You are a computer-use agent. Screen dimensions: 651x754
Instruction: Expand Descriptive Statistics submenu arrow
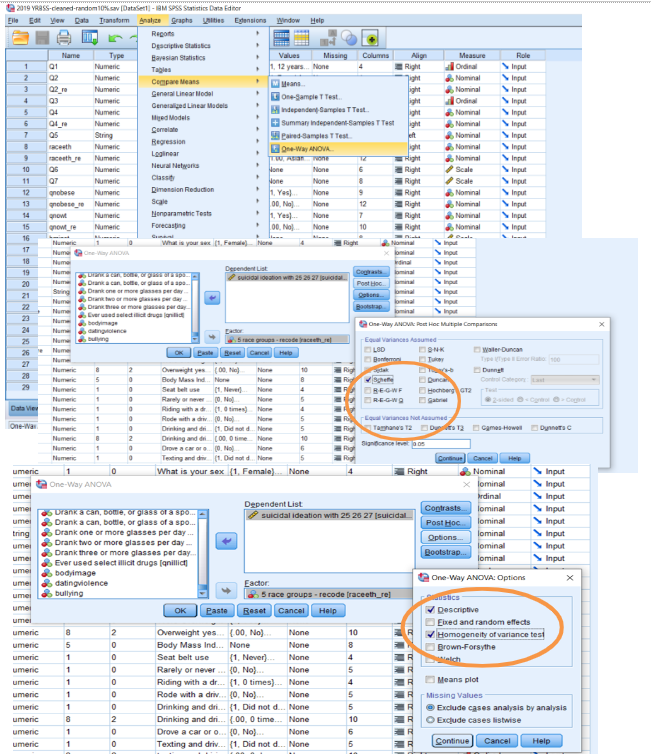tap(258, 46)
